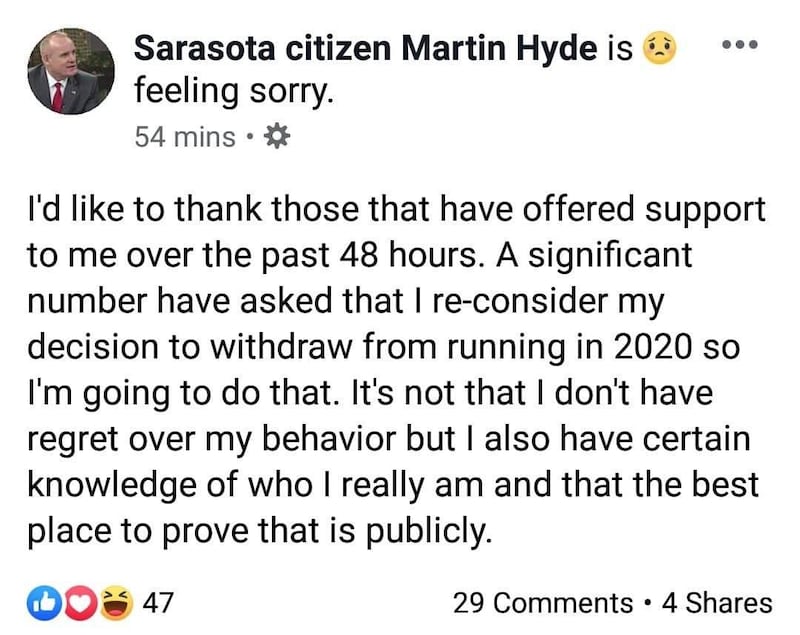Click the 'feeling sorry' status text
The width and height of the screenshot is (800, 635).
234,92
